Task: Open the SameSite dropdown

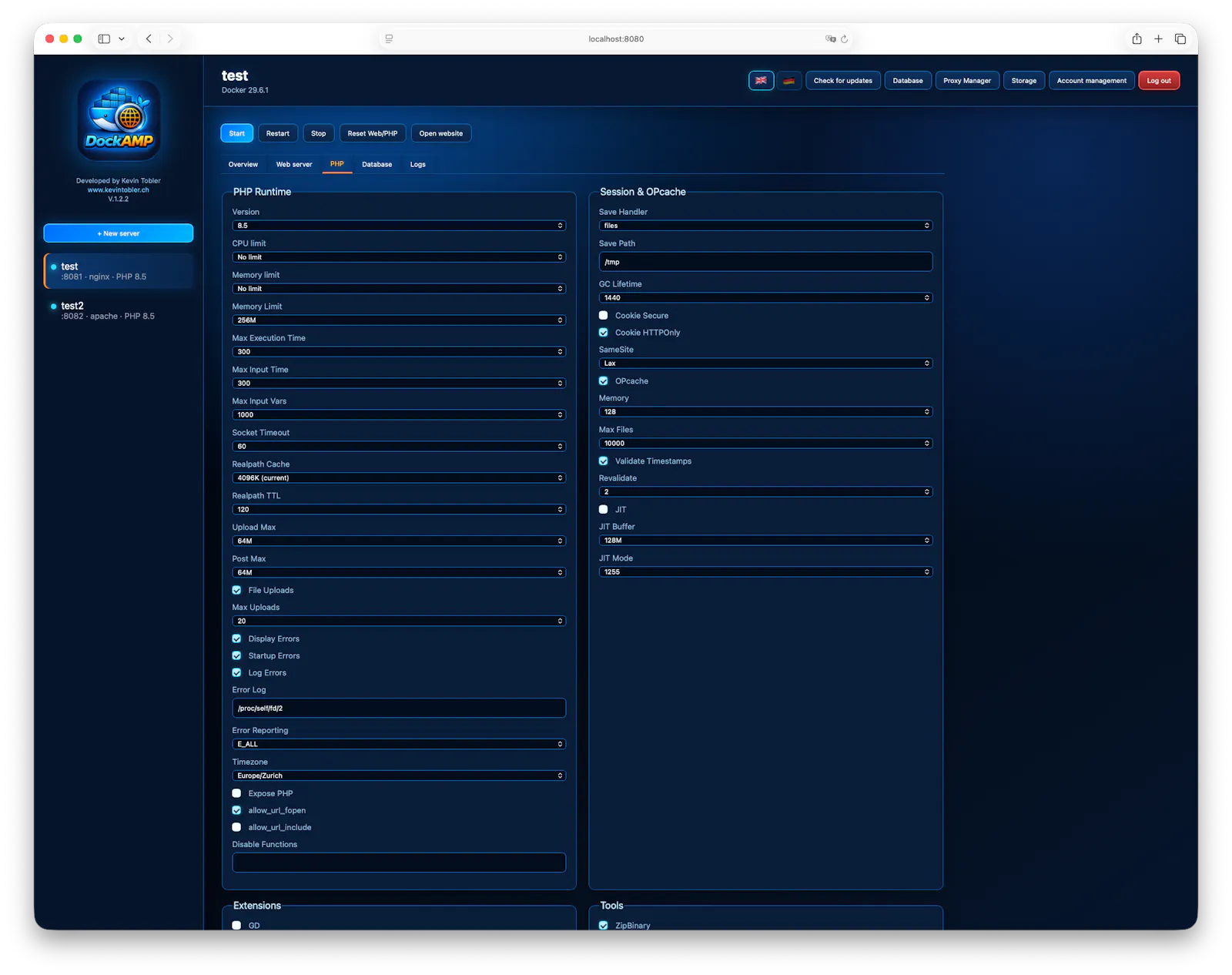Action: (765, 364)
